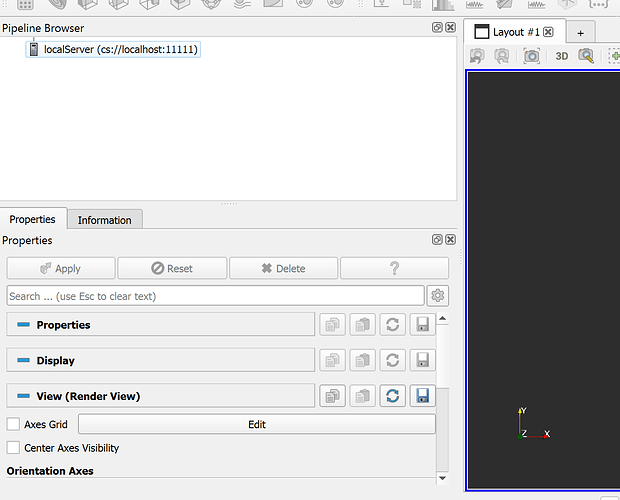Click the Orientation Axes heading text
The width and height of the screenshot is (620, 500).
(x=50, y=471)
